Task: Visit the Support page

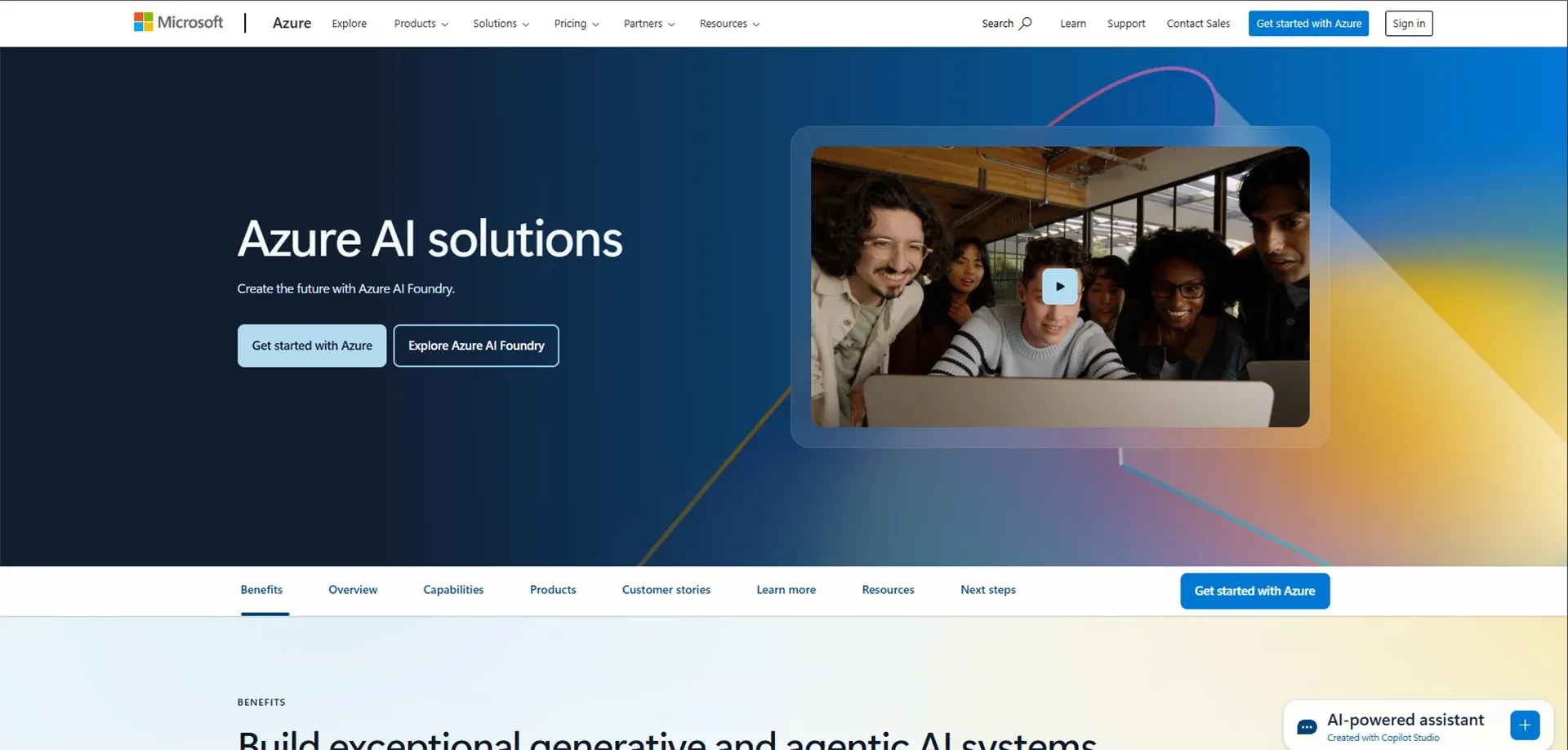Action: [1126, 24]
